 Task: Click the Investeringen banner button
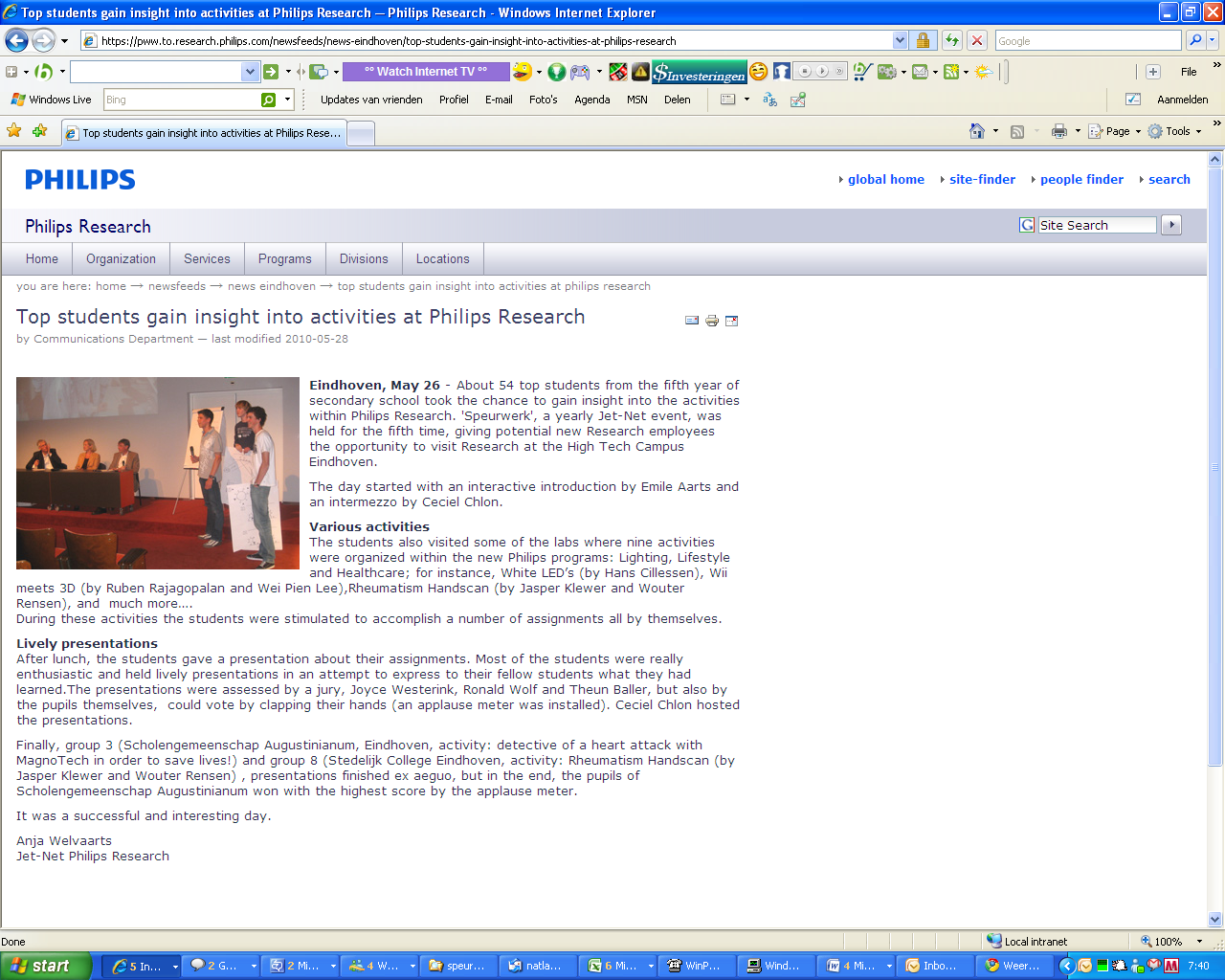(x=700, y=72)
